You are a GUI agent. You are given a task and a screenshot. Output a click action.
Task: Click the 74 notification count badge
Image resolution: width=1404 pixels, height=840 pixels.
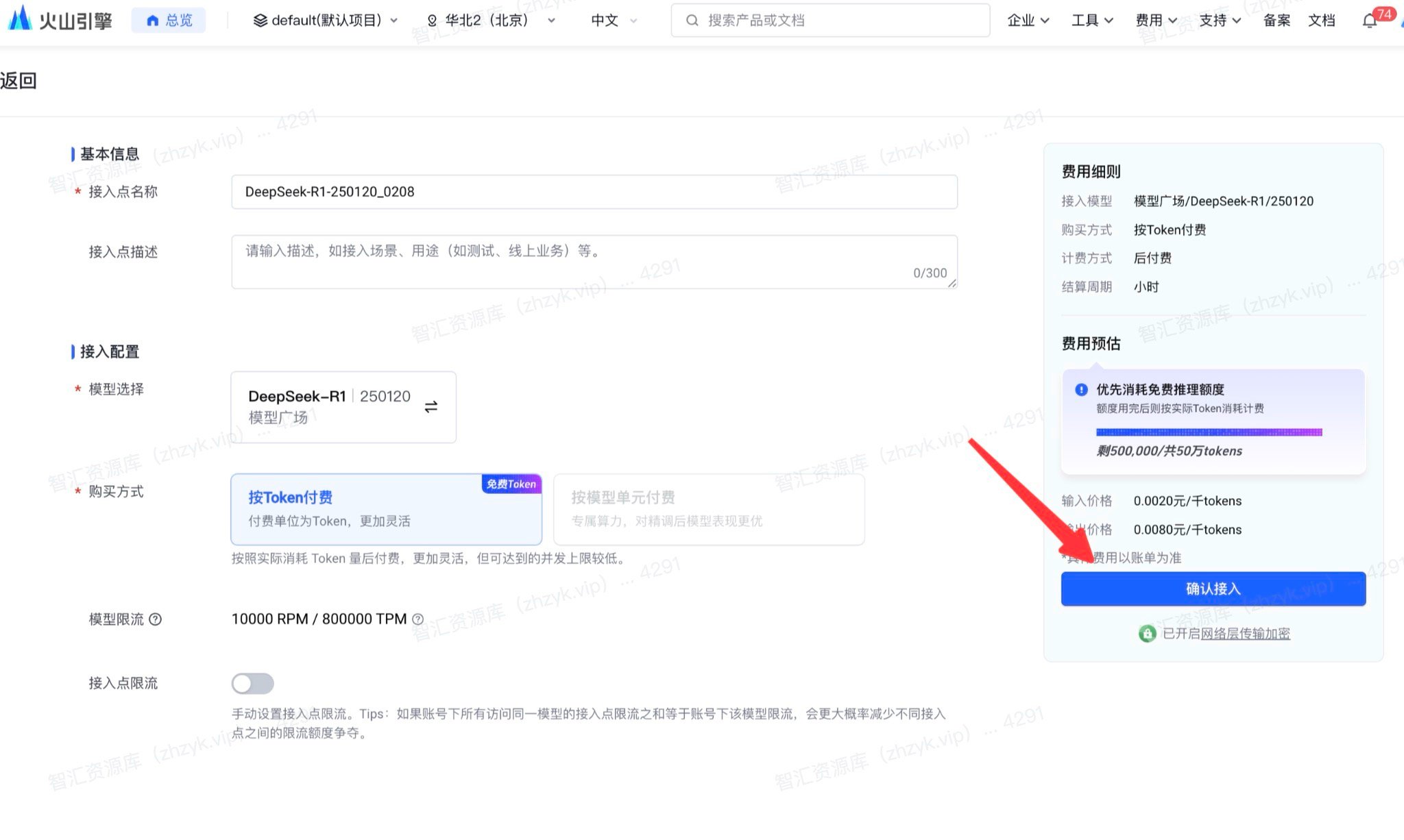tap(1384, 14)
